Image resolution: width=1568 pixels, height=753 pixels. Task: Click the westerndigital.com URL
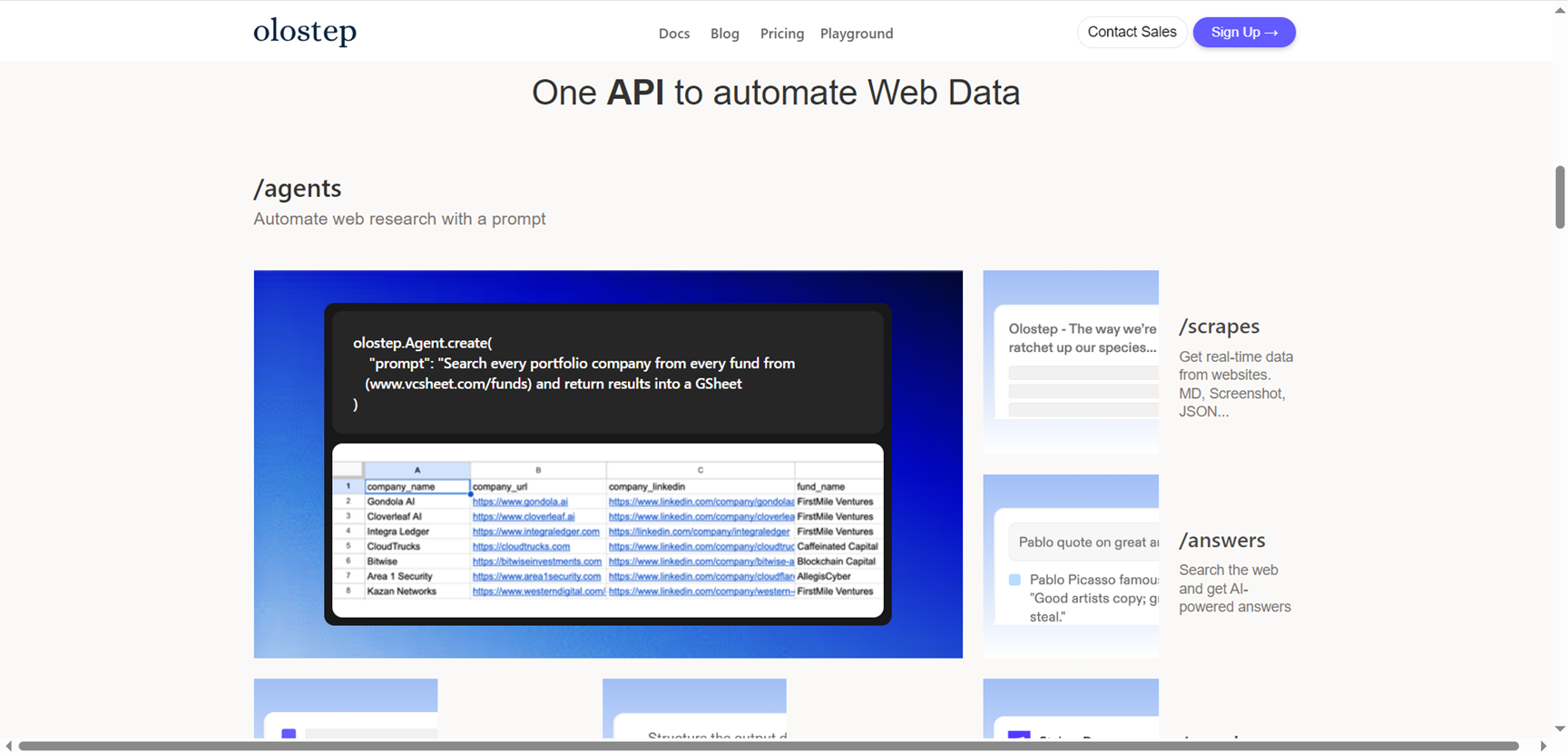click(539, 592)
